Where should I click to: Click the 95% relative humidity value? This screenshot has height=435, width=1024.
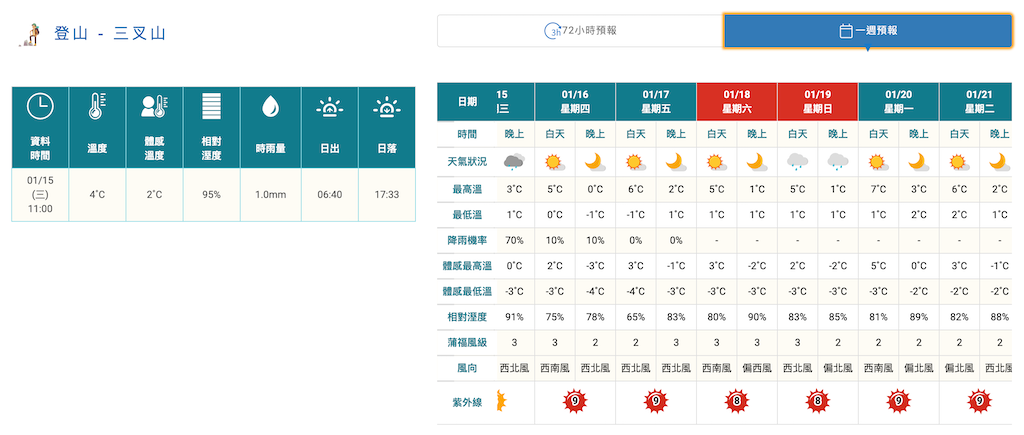point(212,195)
